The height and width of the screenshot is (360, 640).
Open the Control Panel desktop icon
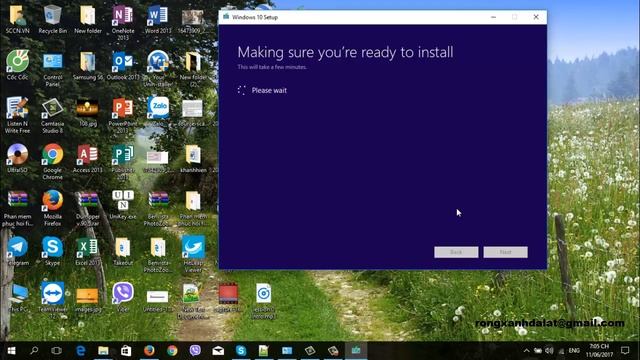point(53,69)
